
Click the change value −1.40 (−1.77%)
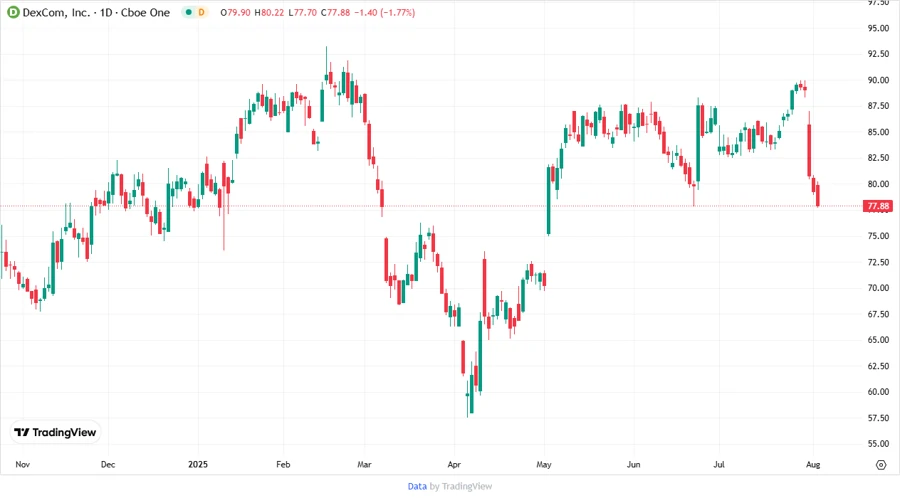tap(385, 13)
